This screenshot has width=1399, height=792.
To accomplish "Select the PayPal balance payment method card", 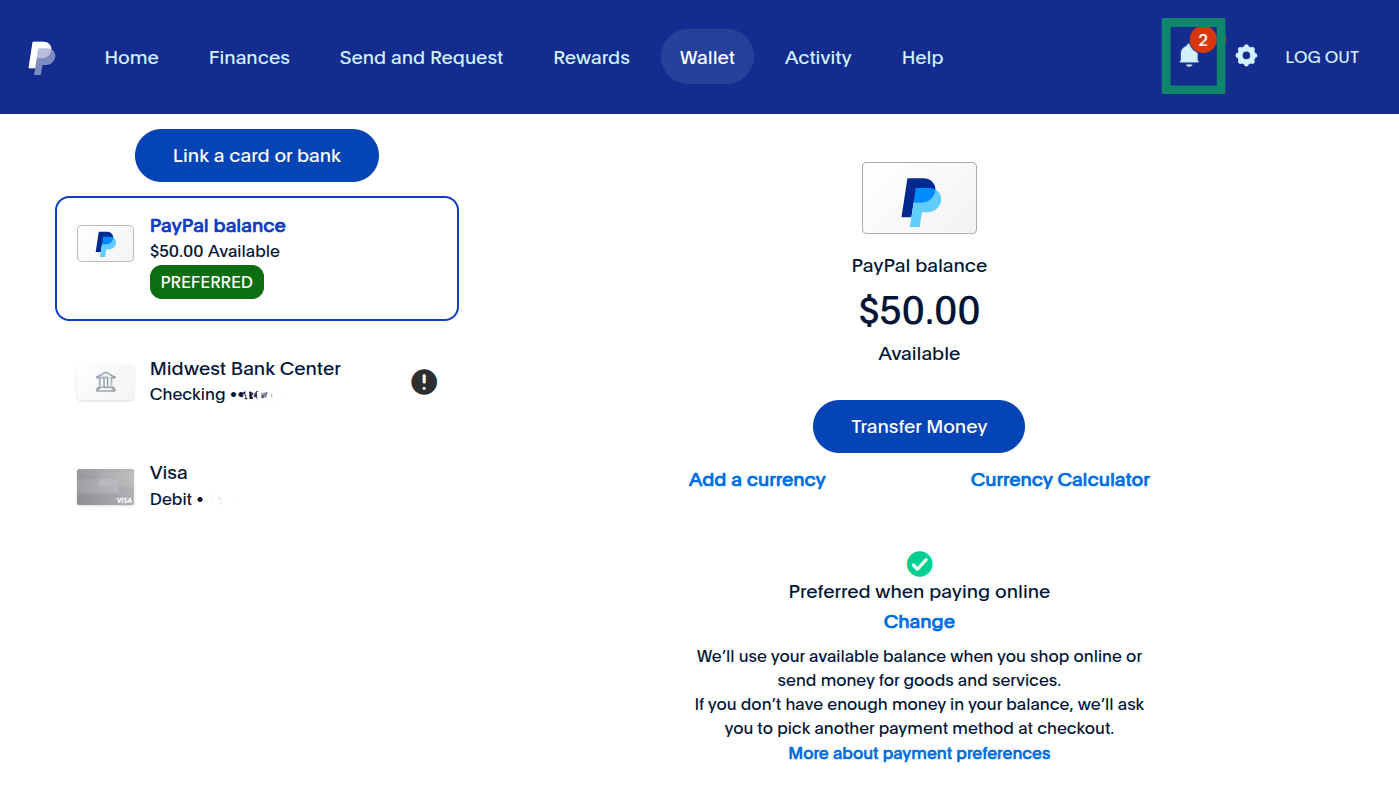I will coord(257,258).
